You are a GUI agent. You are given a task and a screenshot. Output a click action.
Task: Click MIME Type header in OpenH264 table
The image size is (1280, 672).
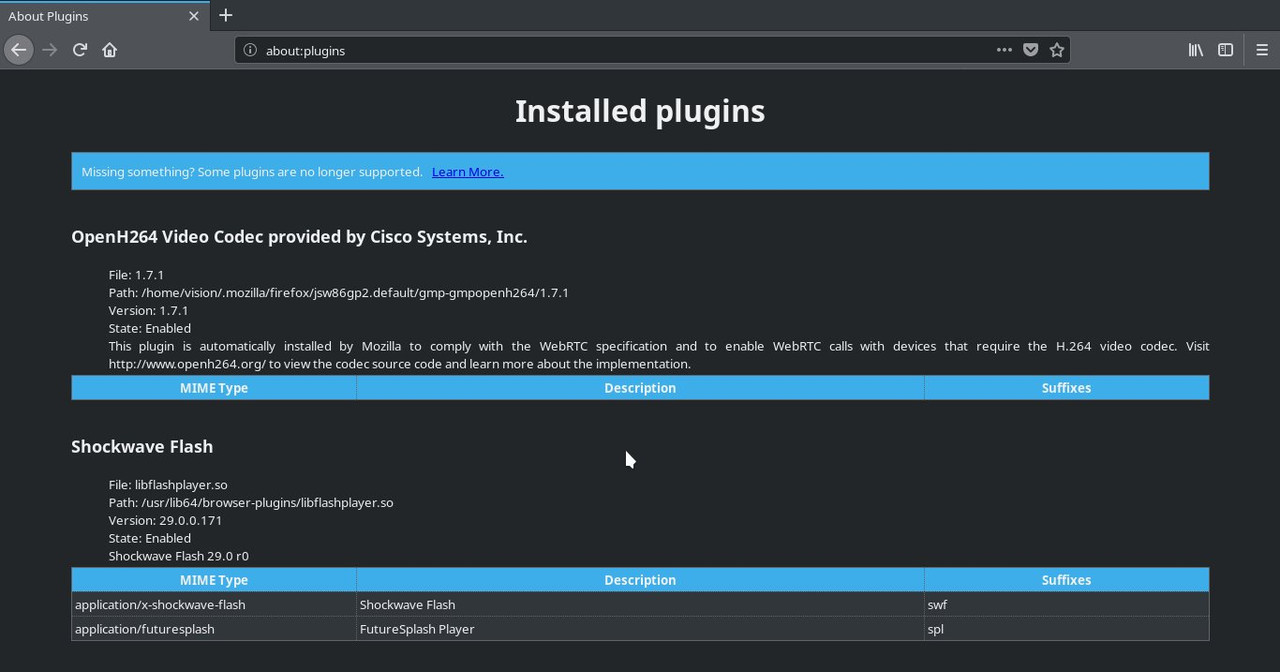pos(214,388)
